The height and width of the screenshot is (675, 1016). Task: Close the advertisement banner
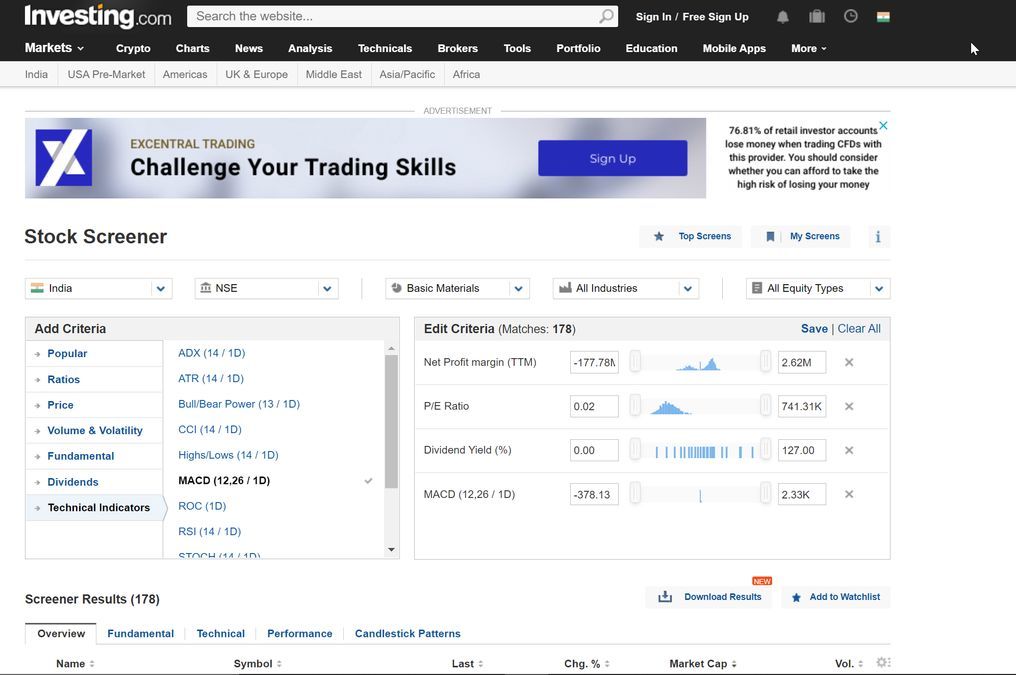tap(883, 126)
